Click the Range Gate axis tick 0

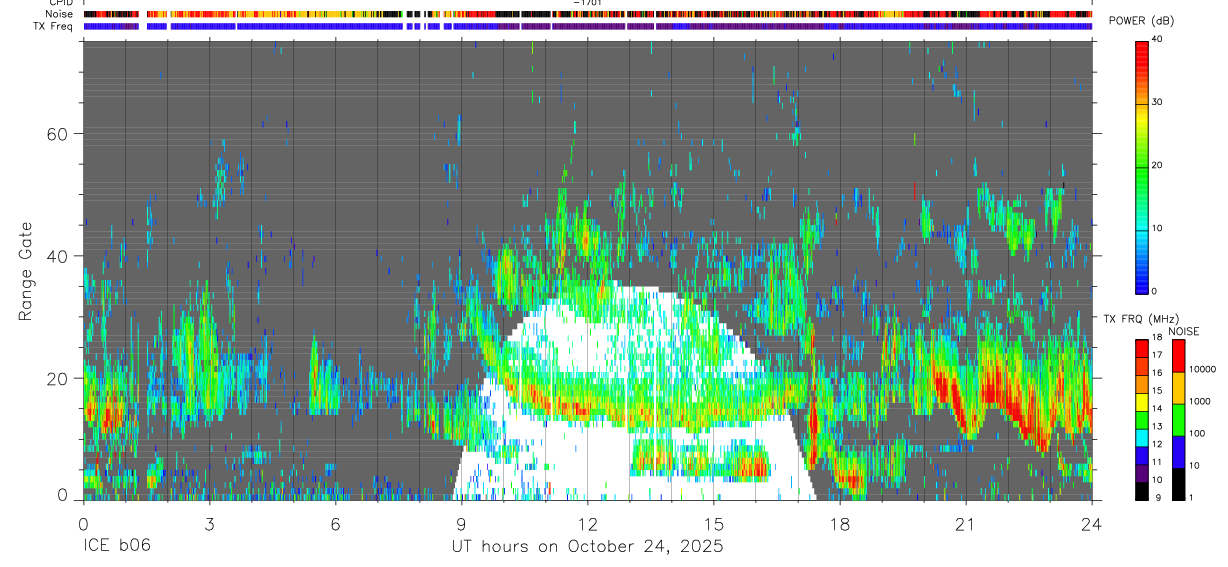[x=64, y=496]
